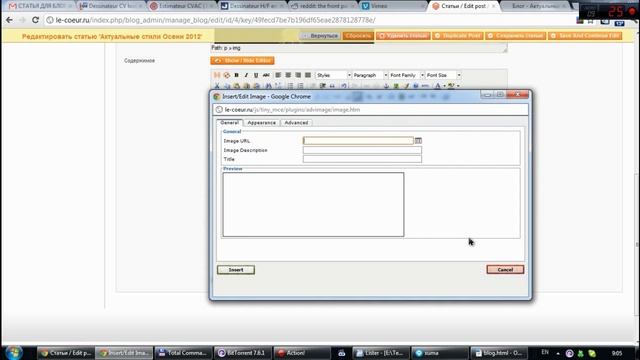
Task: Click the numbered list icon
Action: pyautogui.click(x=300, y=86)
